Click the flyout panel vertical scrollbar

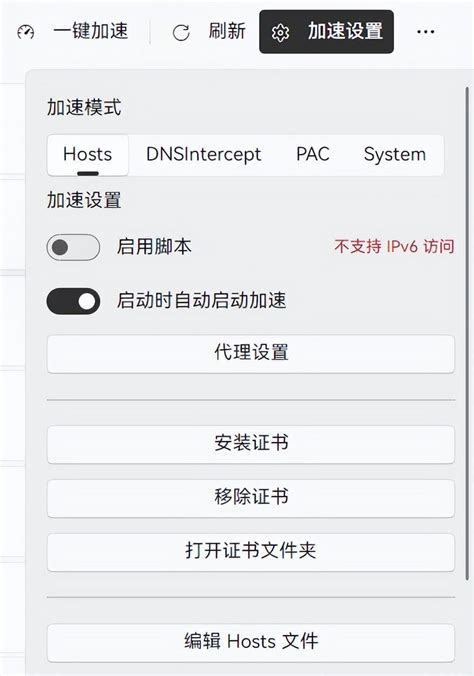(467, 334)
